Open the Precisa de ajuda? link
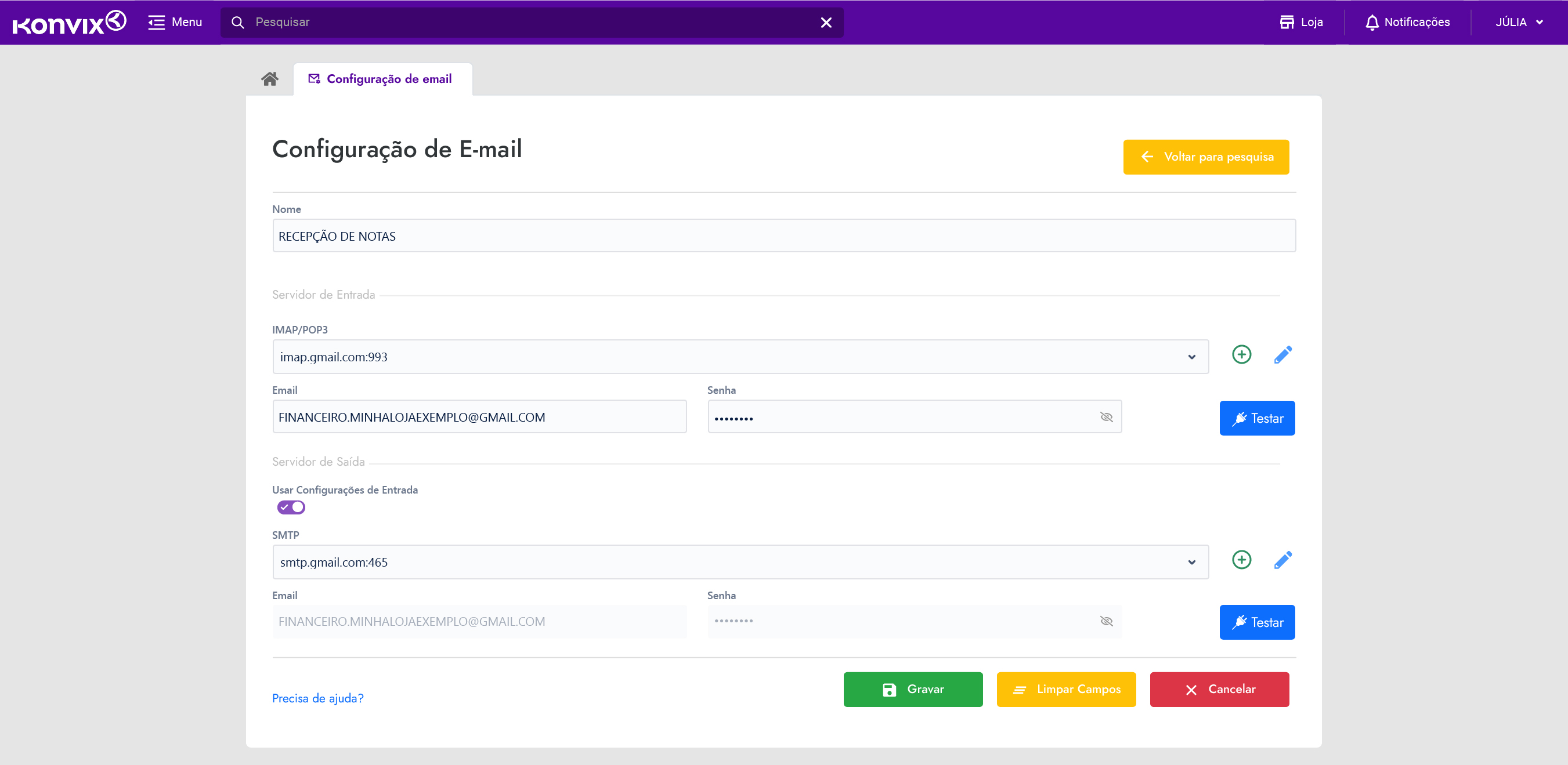Screen dimensions: 1568x765 tap(318, 698)
